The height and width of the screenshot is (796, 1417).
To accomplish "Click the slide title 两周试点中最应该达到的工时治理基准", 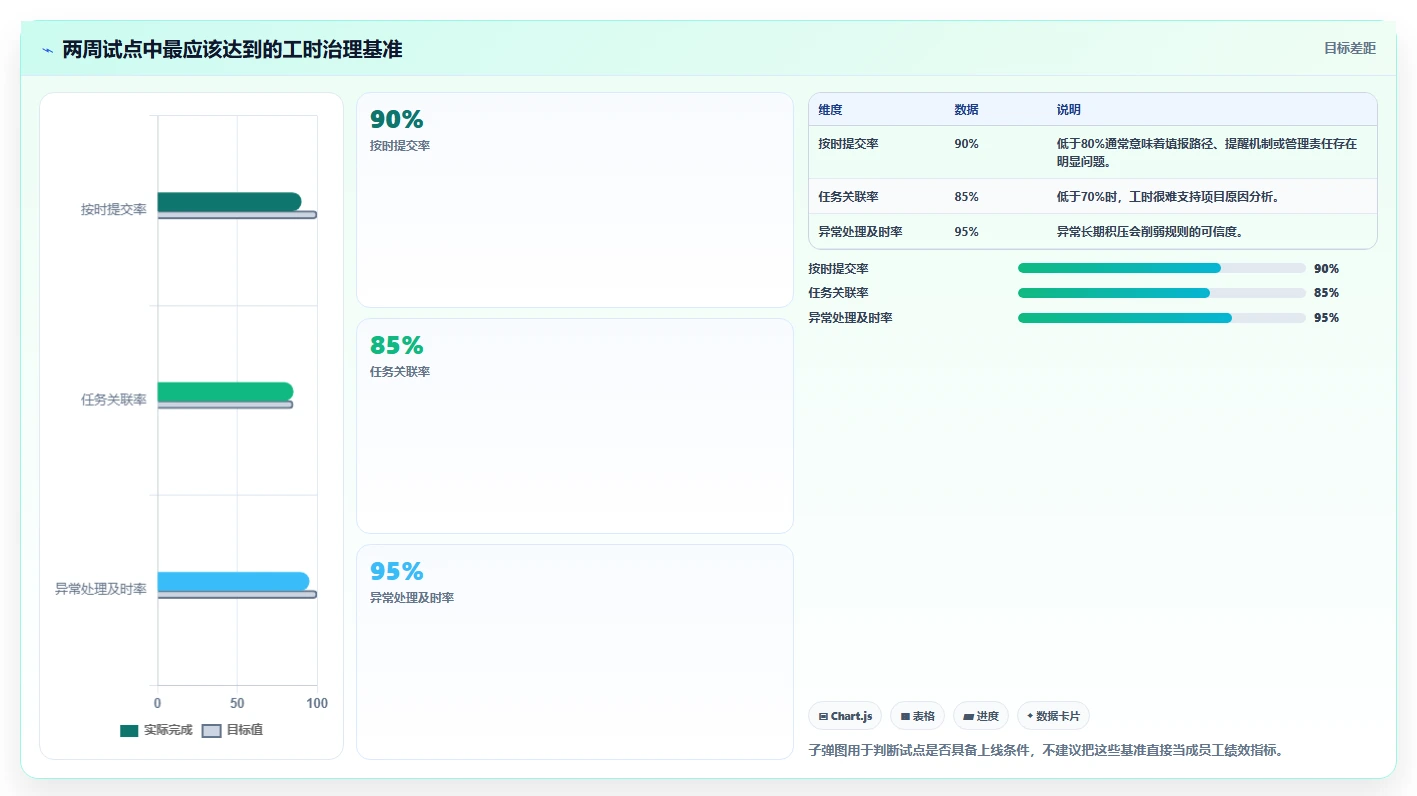I will pyautogui.click(x=232, y=49).
